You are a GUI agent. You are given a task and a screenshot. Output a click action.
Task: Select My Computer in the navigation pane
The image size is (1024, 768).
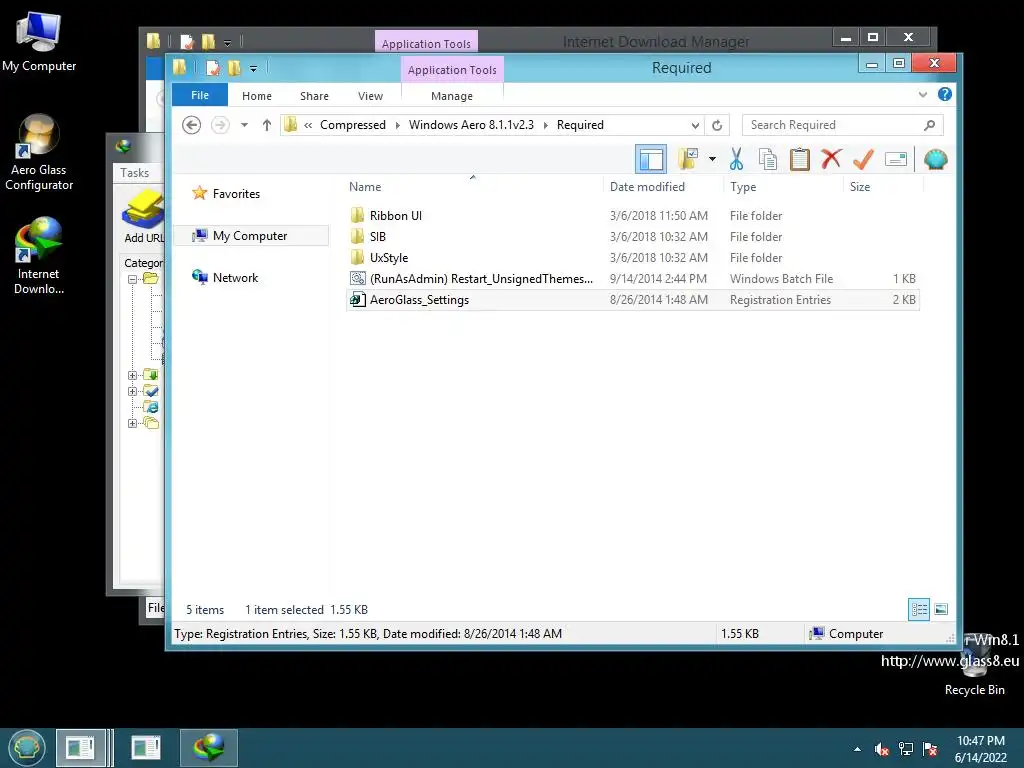(x=251, y=236)
